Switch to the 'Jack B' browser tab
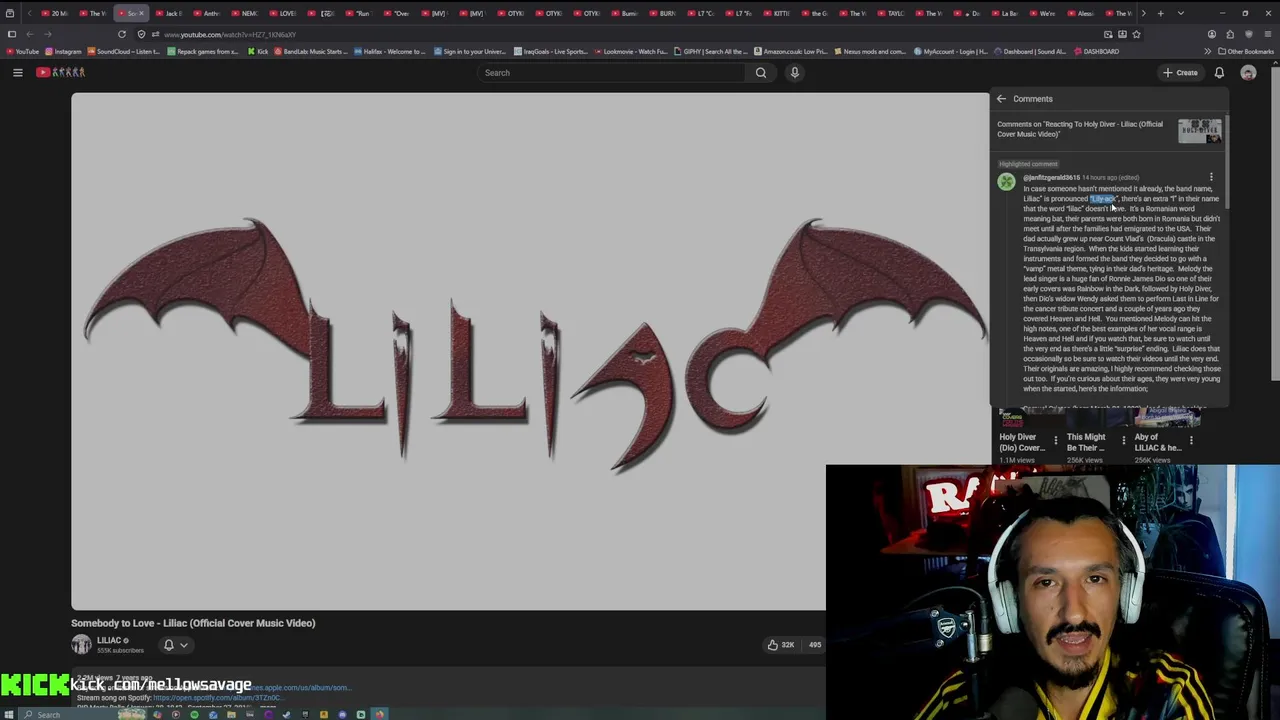 click(168, 13)
